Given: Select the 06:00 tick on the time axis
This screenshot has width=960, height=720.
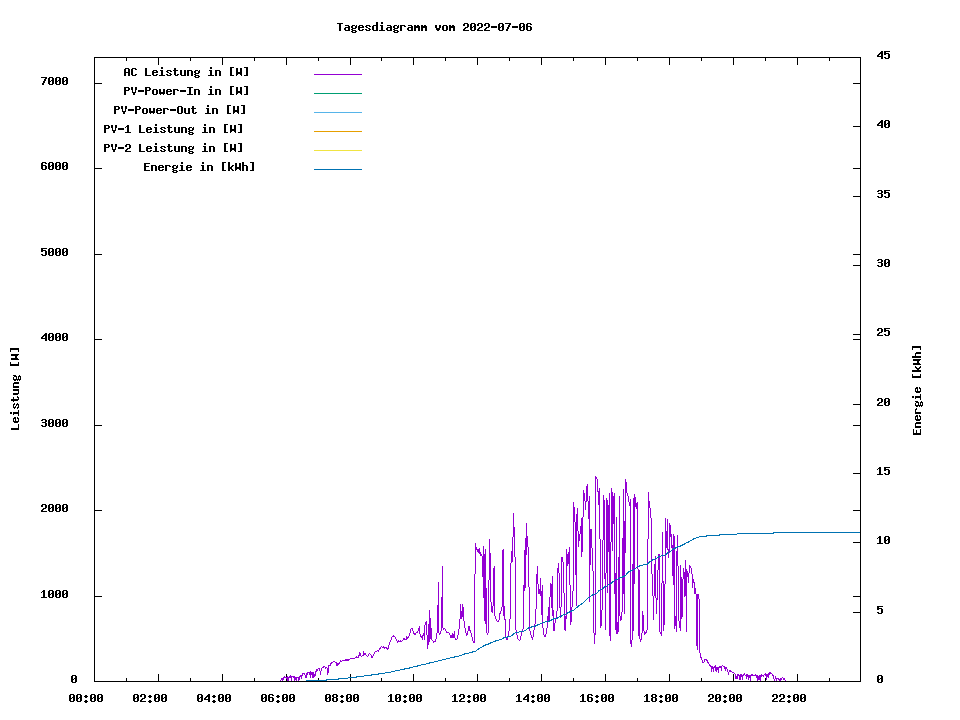Looking at the screenshot, I should tap(278, 698).
